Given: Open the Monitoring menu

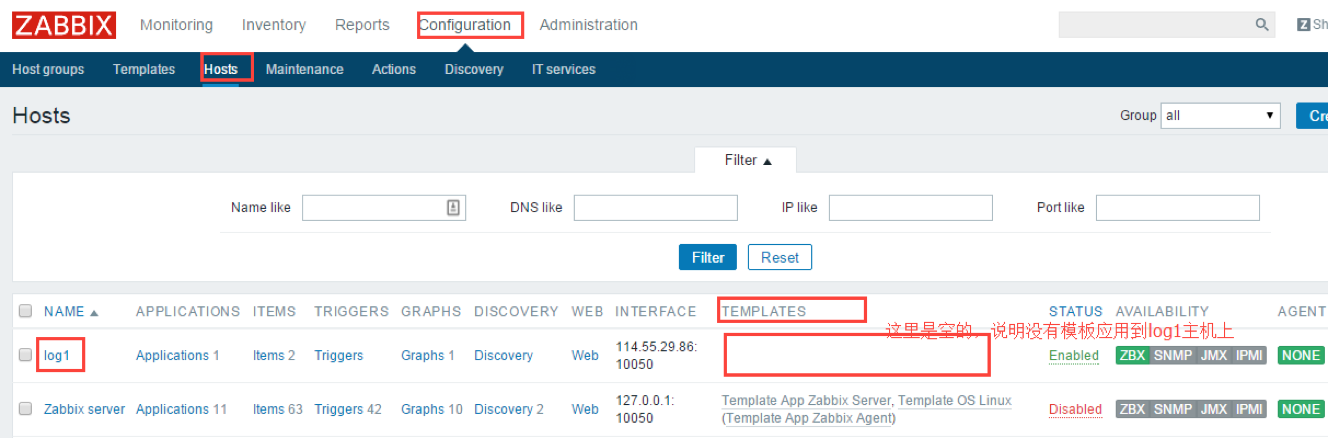Looking at the screenshot, I should pyautogui.click(x=176, y=25).
